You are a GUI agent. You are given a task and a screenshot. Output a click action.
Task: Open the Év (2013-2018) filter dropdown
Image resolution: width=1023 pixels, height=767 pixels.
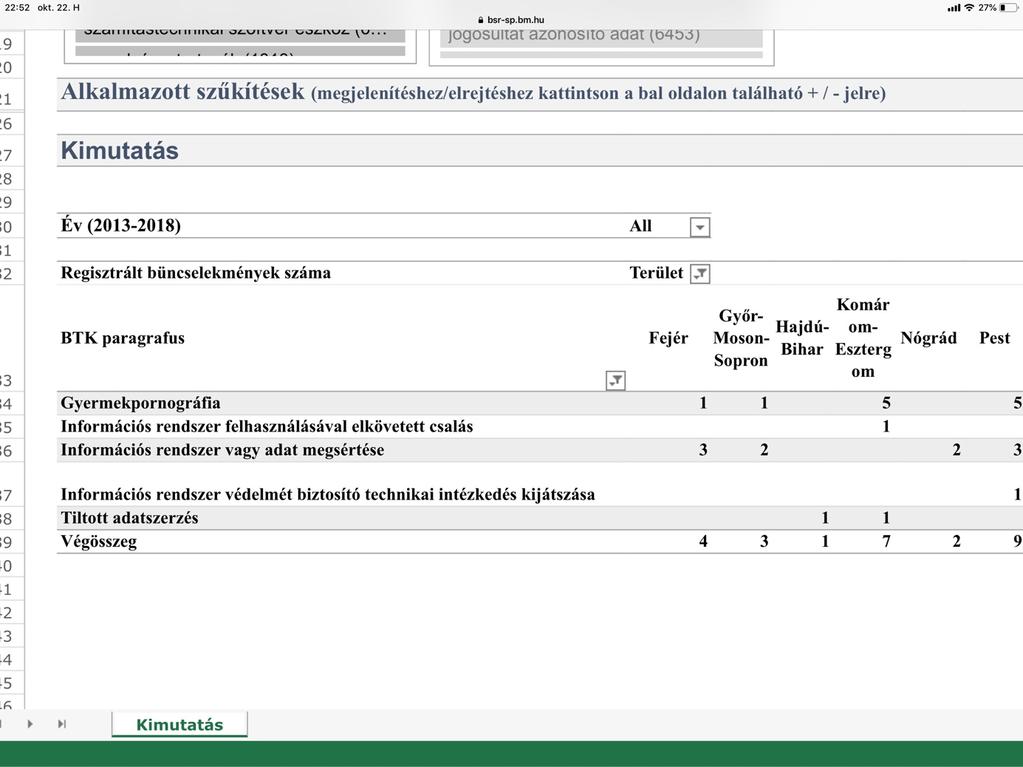[699, 227]
